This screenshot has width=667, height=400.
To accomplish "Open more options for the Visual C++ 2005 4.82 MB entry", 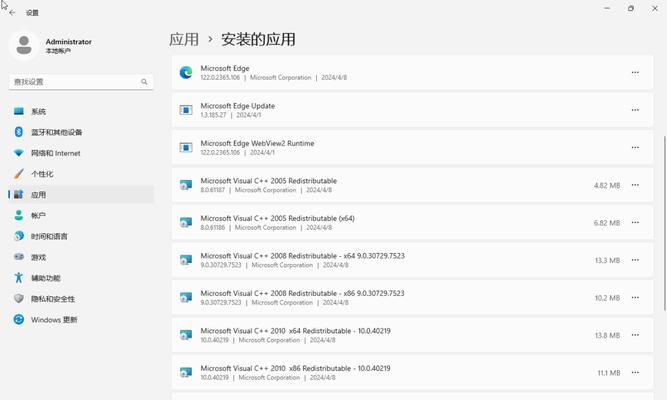I will [x=635, y=185].
